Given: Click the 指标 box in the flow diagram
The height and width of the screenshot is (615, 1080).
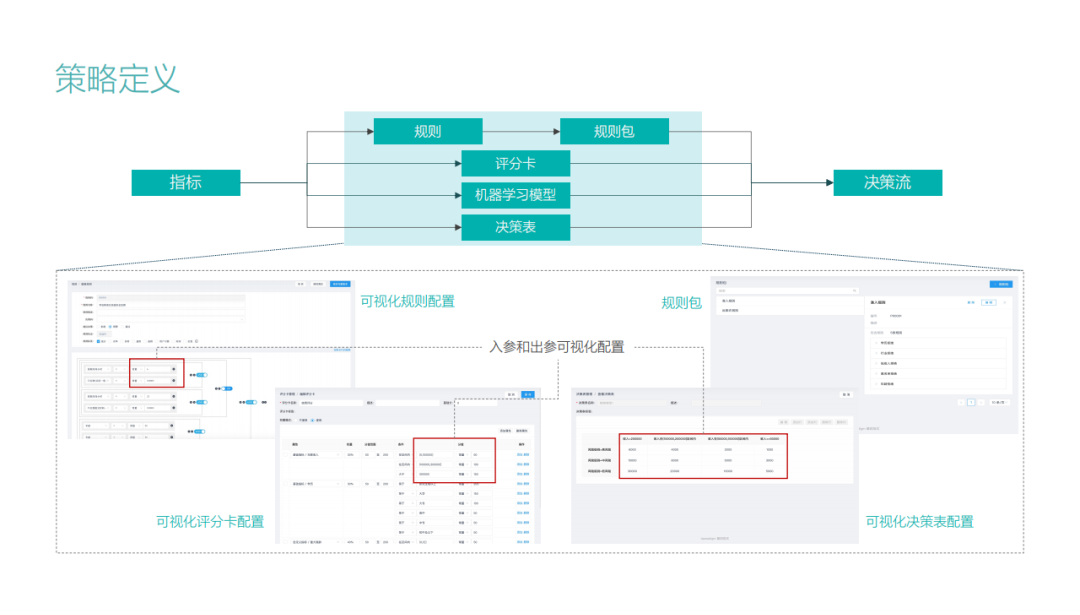Looking at the screenshot, I should click(186, 183).
